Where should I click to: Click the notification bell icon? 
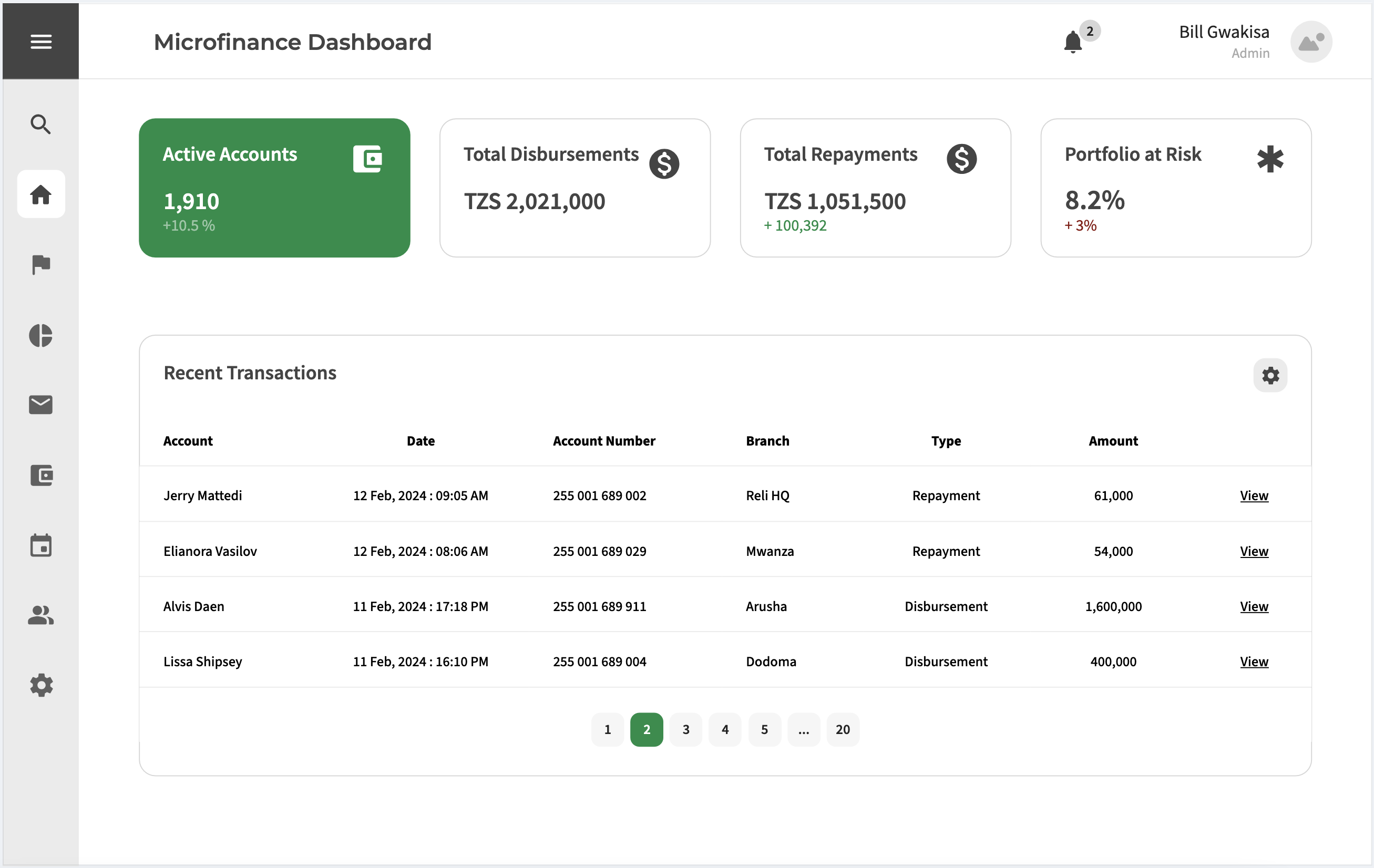[1073, 42]
